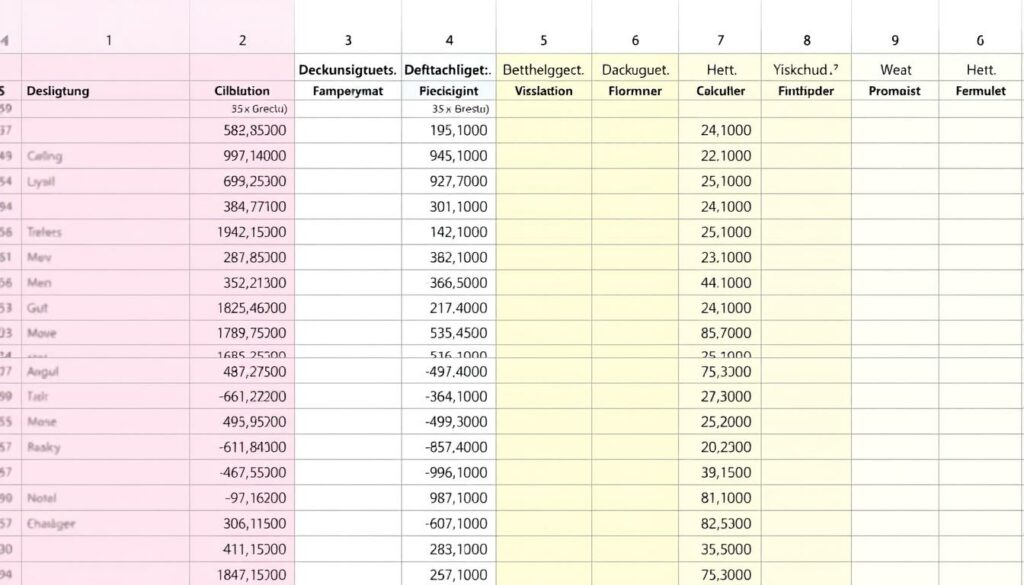Image resolution: width=1024 pixels, height=585 pixels.
Task: Pick the Calculler cell 22.1000
Action: pos(720,156)
